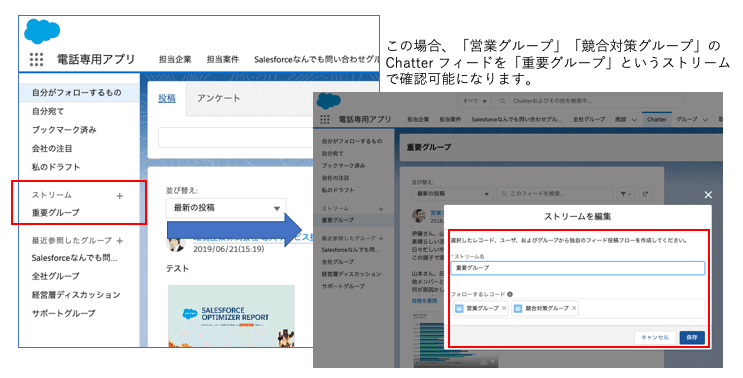Viewport: 743px width, 378px height.
Task: Close the ストリームを編集 dialog with the X
Action: 708,195
